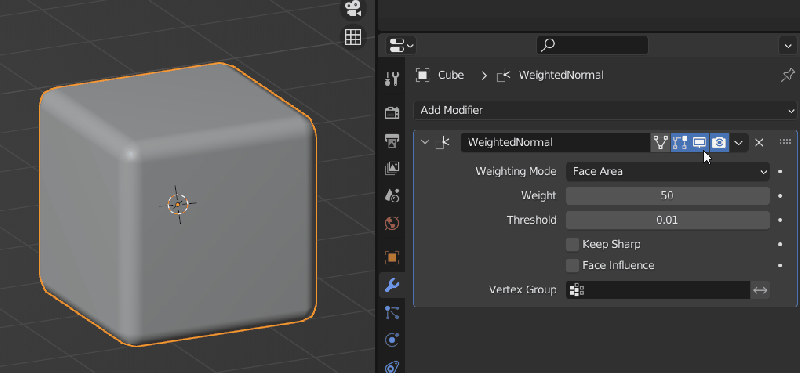
Task: Open the Add Modifier dropdown
Action: (x=605, y=110)
